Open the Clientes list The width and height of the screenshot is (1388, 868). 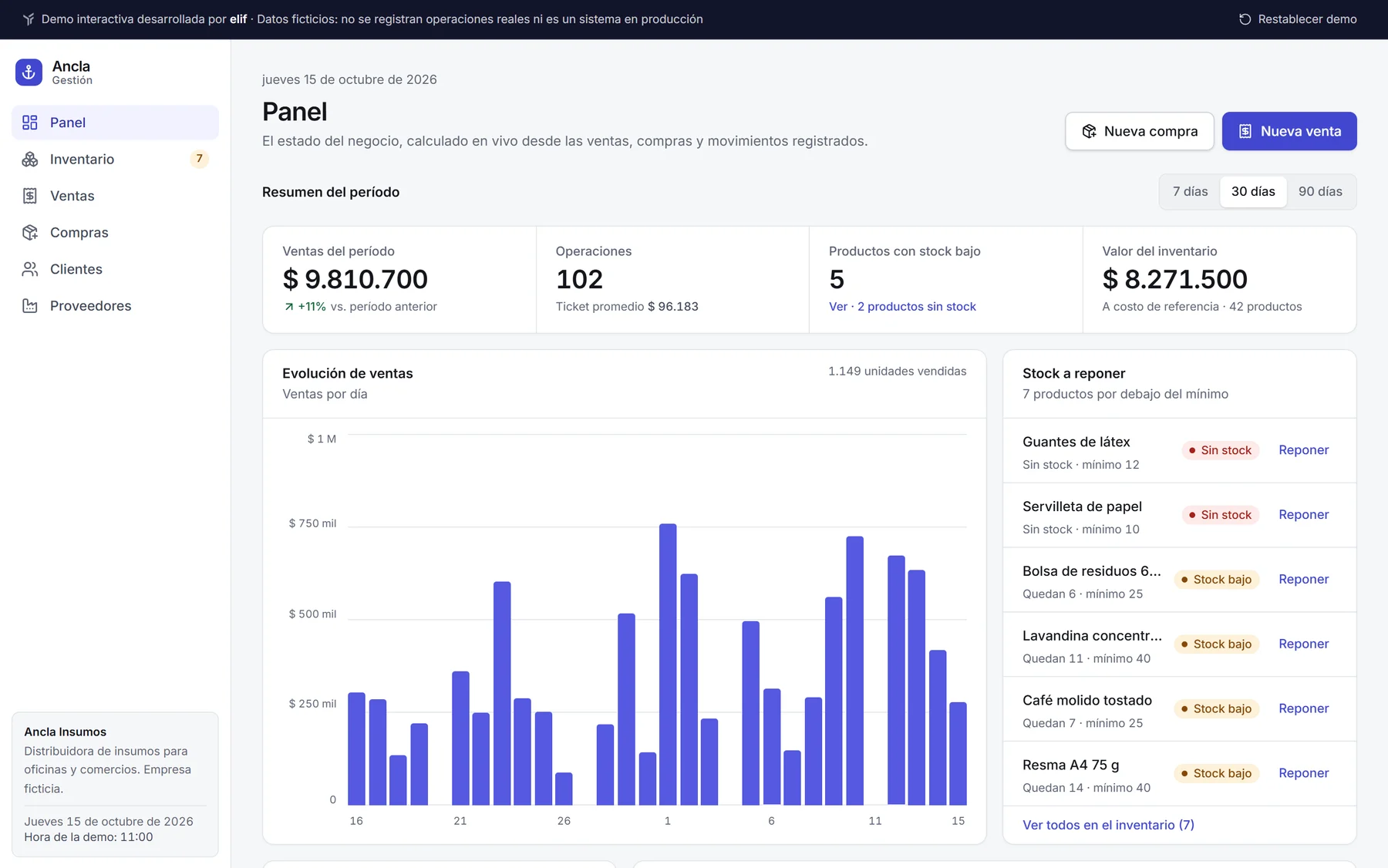click(115, 269)
